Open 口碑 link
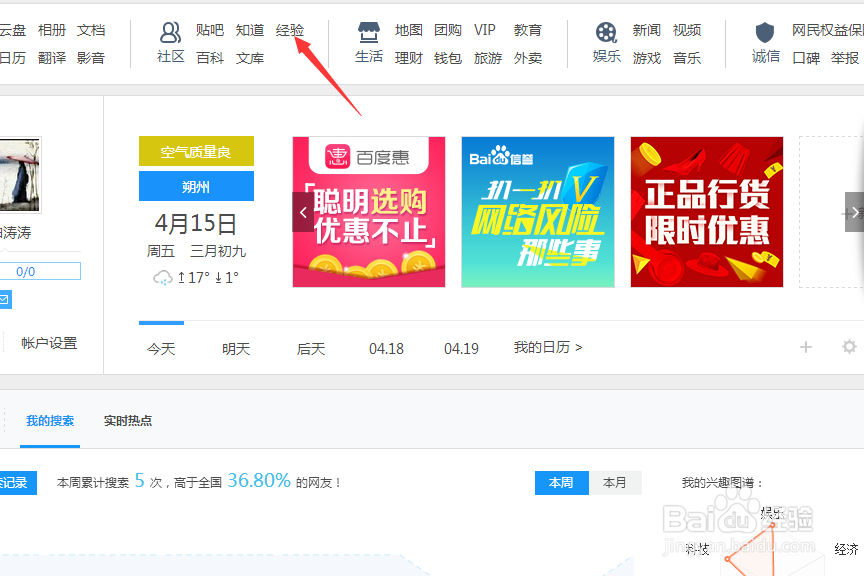Screen dimensions: 864x576 point(806,58)
